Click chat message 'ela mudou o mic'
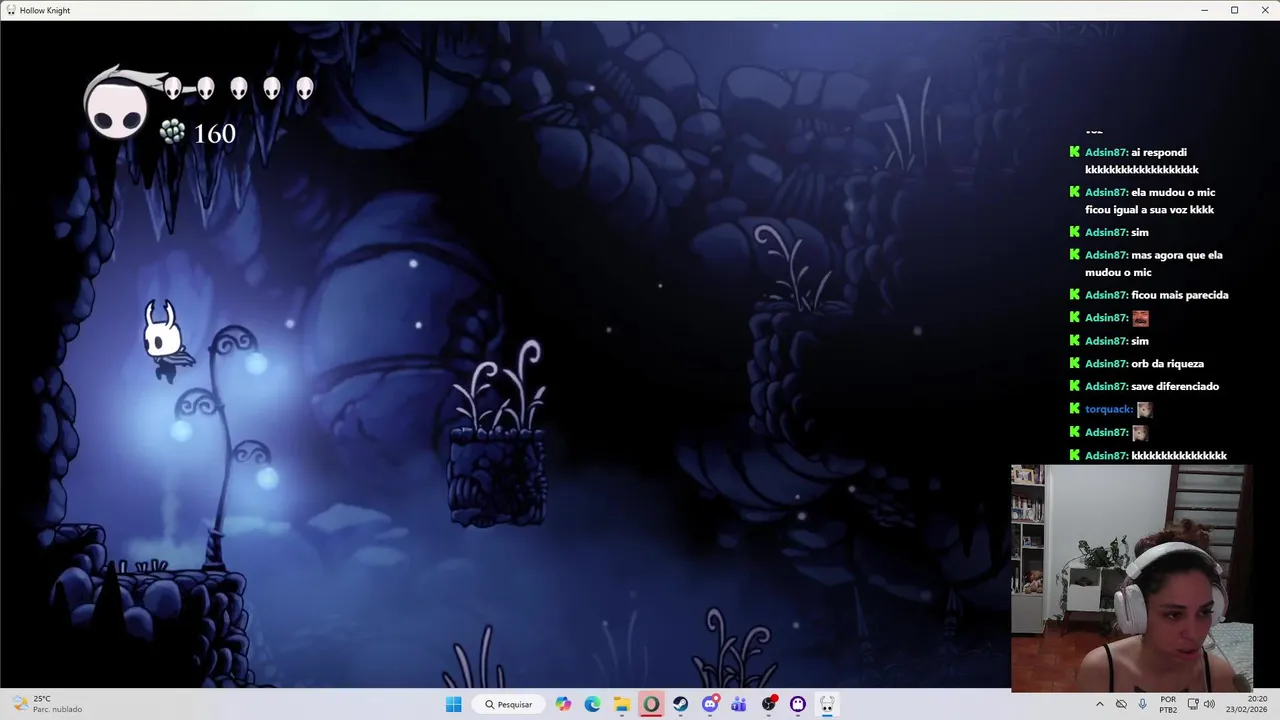Screen dimensions: 1280x720 1173,192
